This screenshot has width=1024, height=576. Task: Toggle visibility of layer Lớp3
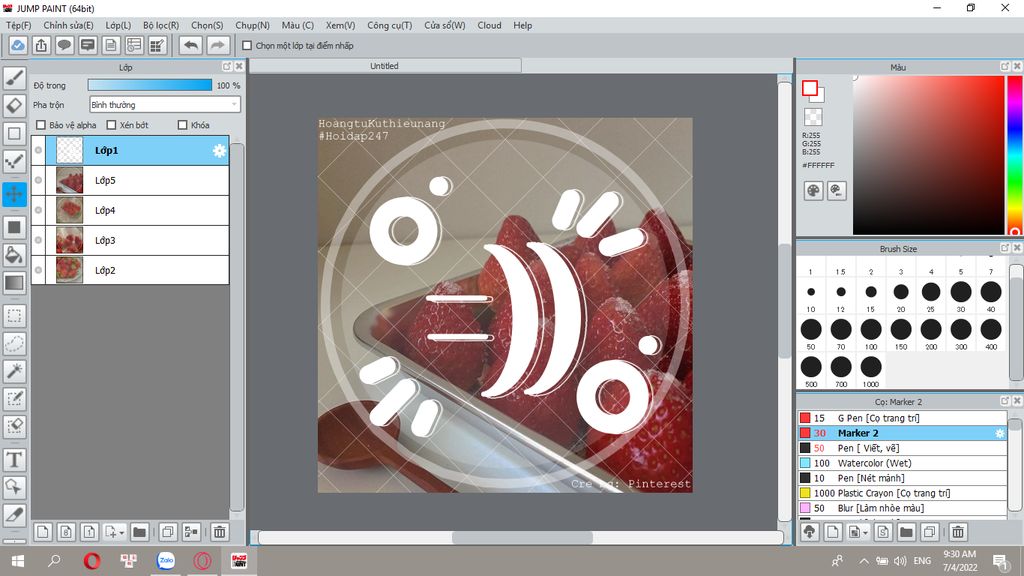pos(39,240)
